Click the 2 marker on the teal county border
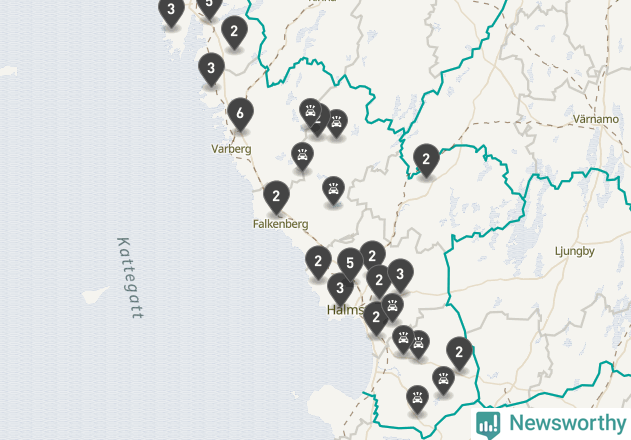This screenshot has height=440, width=631. 426,160
